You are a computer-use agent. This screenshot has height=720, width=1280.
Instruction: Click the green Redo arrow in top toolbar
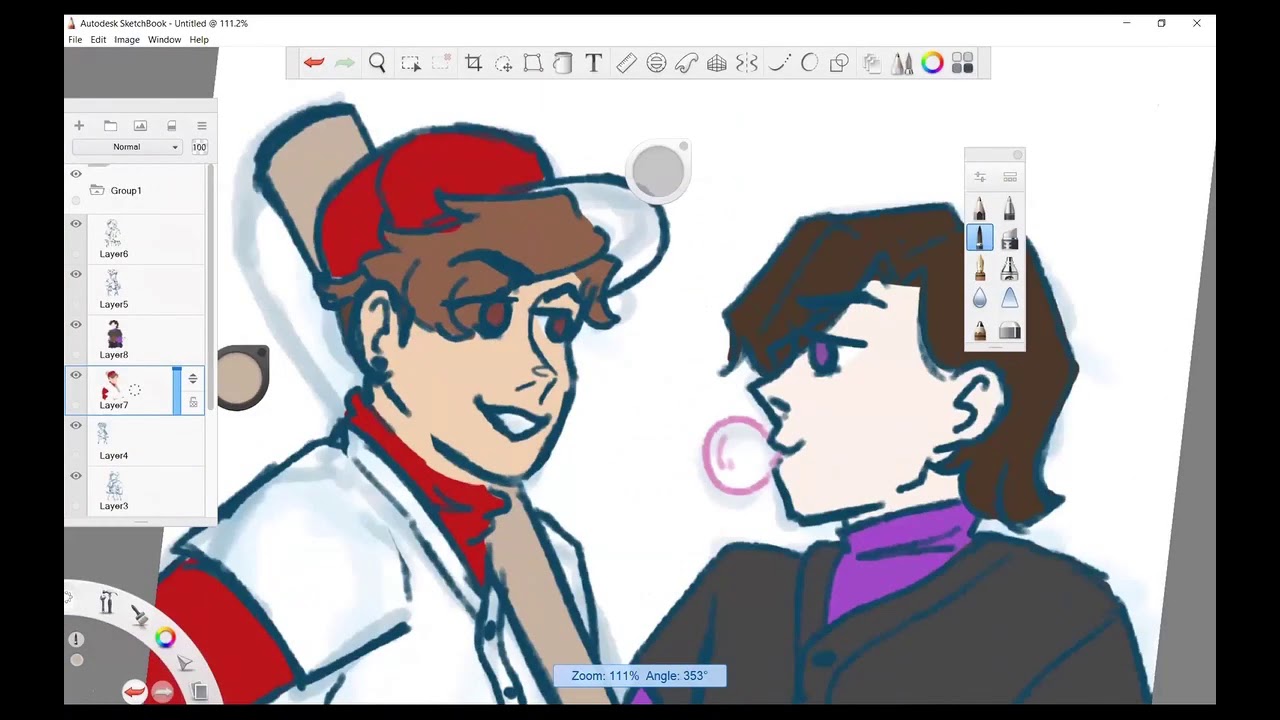point(345,63)
